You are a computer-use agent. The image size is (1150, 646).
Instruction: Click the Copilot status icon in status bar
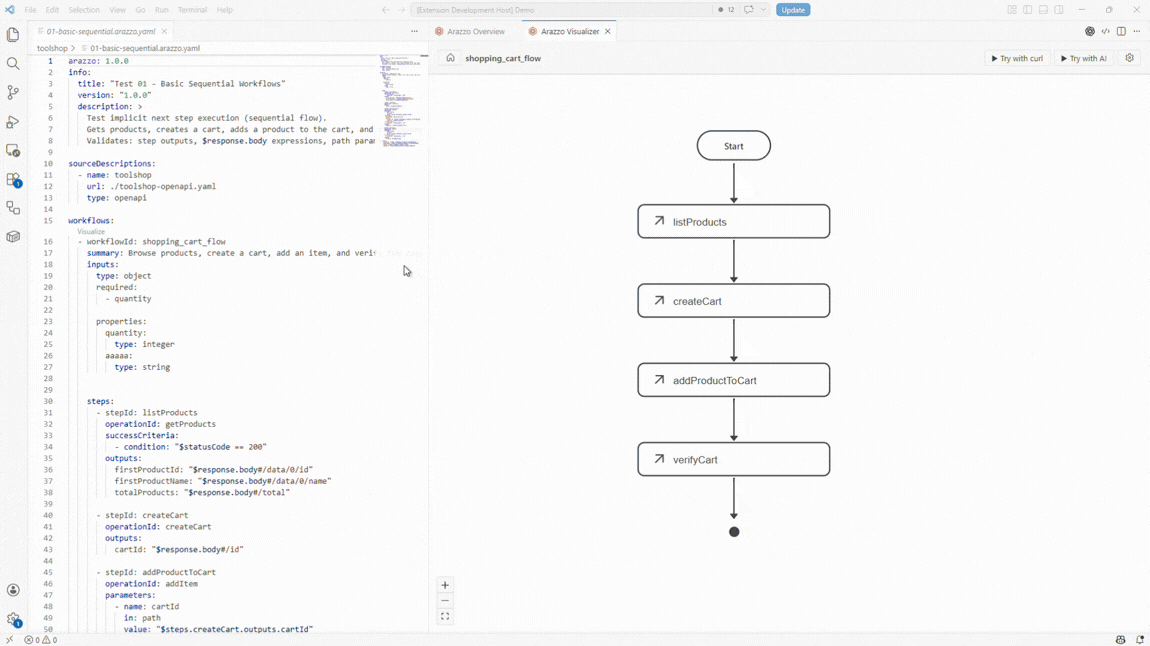[x=1120, y=640]
